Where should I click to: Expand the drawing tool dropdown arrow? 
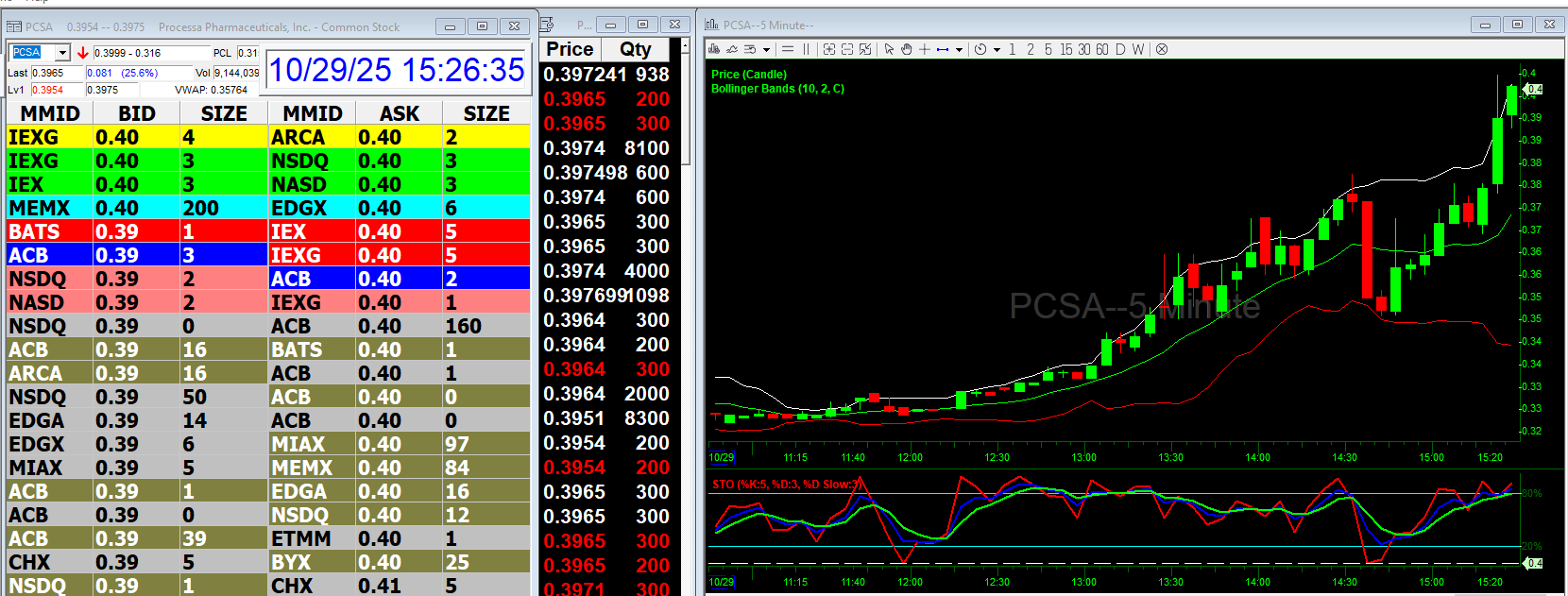click(x=959, y=50)
